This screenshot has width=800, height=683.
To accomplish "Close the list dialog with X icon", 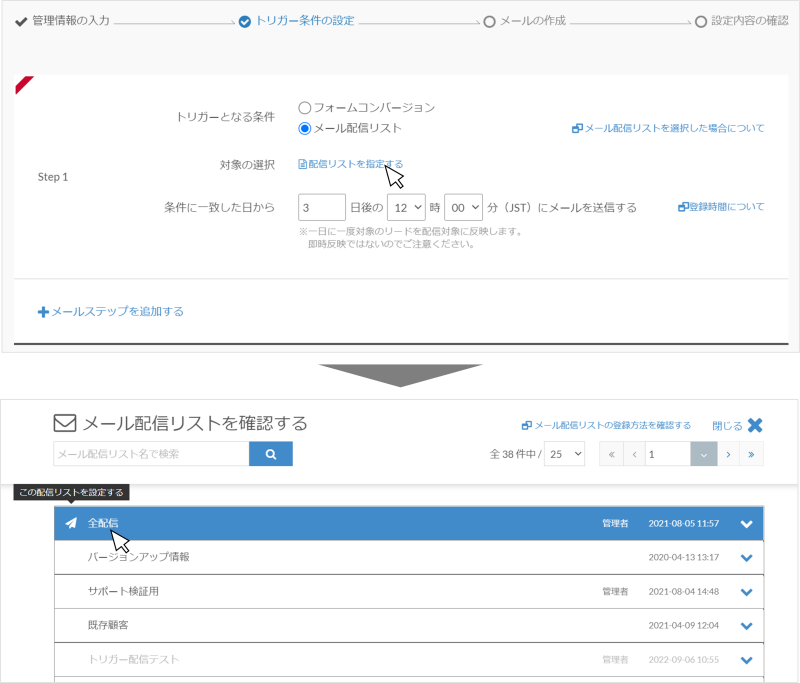I will click(x=755, y=425).
